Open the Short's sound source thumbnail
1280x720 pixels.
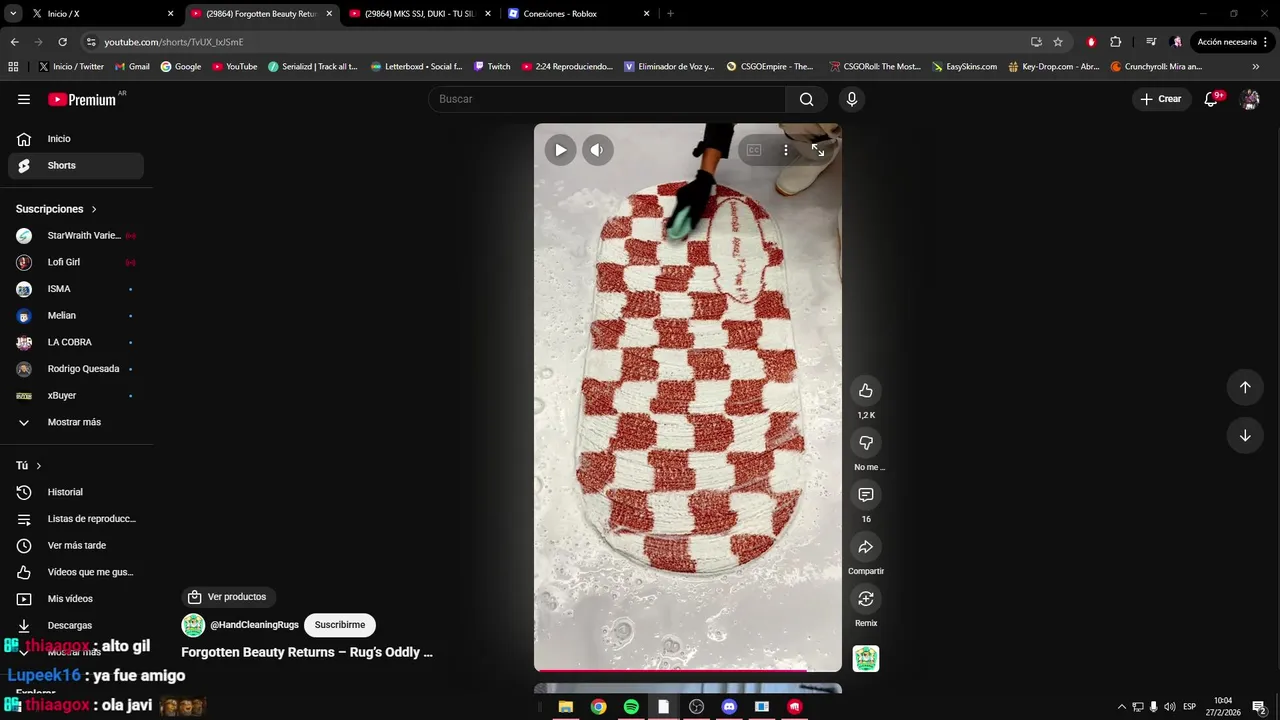[x=866, y=659]
